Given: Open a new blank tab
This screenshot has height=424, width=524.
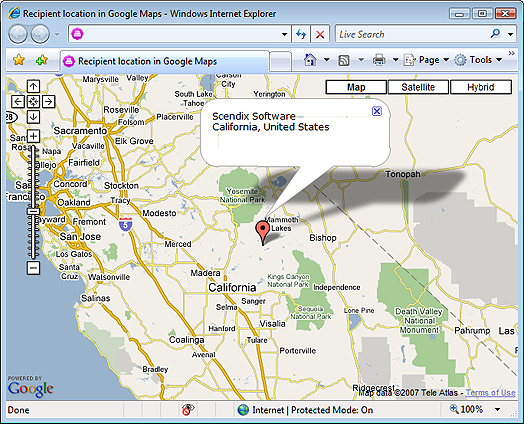Looking at the screenshot, I should [280, 61].
